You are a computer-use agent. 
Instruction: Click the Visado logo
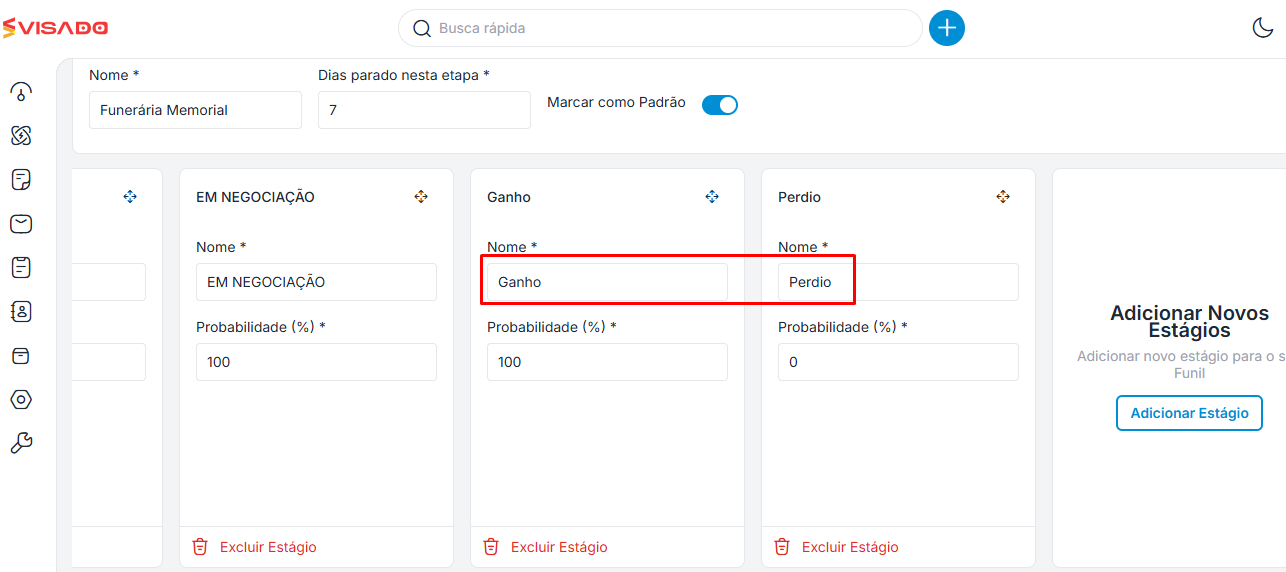click(56, 28)
